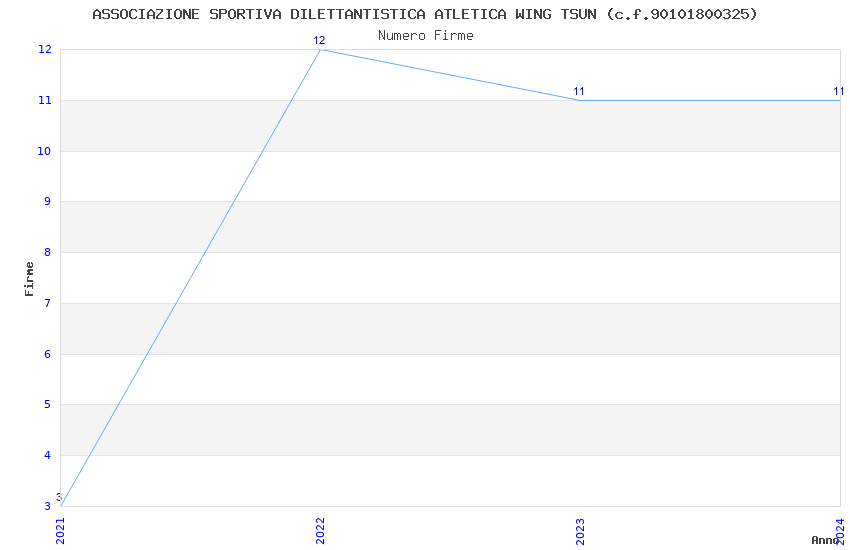850x550 pixels.
Task: Click the y-axis tick label 8
Action: coord(48,253)
